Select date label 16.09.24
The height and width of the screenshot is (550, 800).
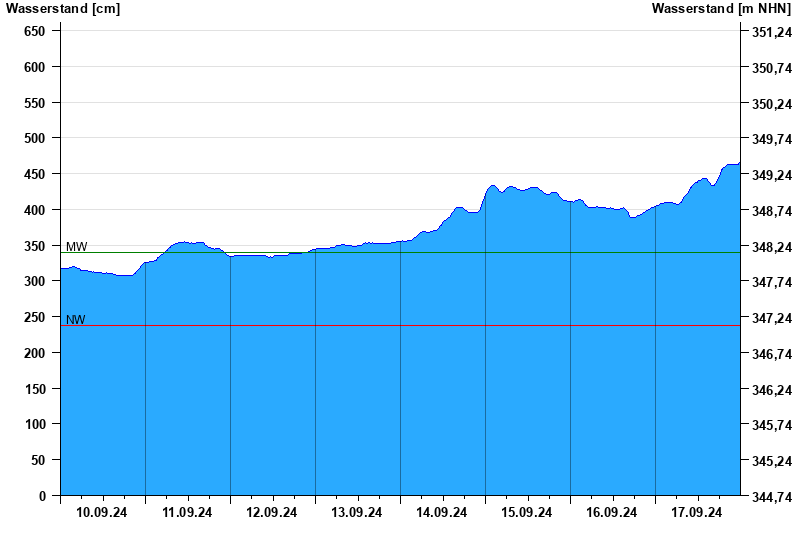(x=611, y=512)
